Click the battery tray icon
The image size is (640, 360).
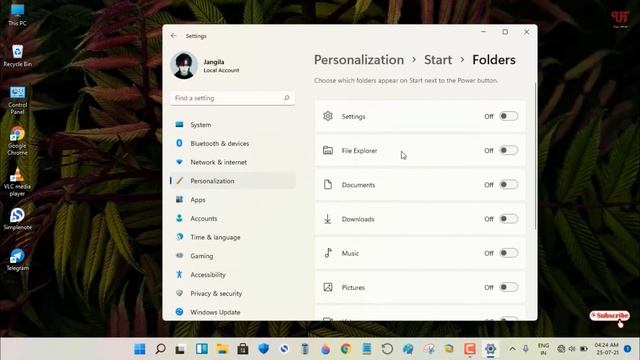584,349
